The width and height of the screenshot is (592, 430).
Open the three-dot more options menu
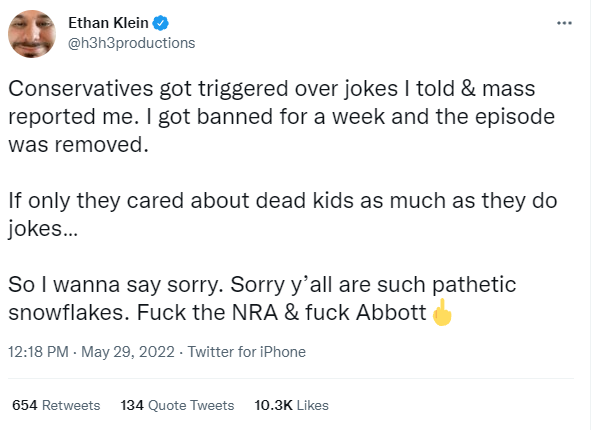pyautogui.click(x=564, y=23)
